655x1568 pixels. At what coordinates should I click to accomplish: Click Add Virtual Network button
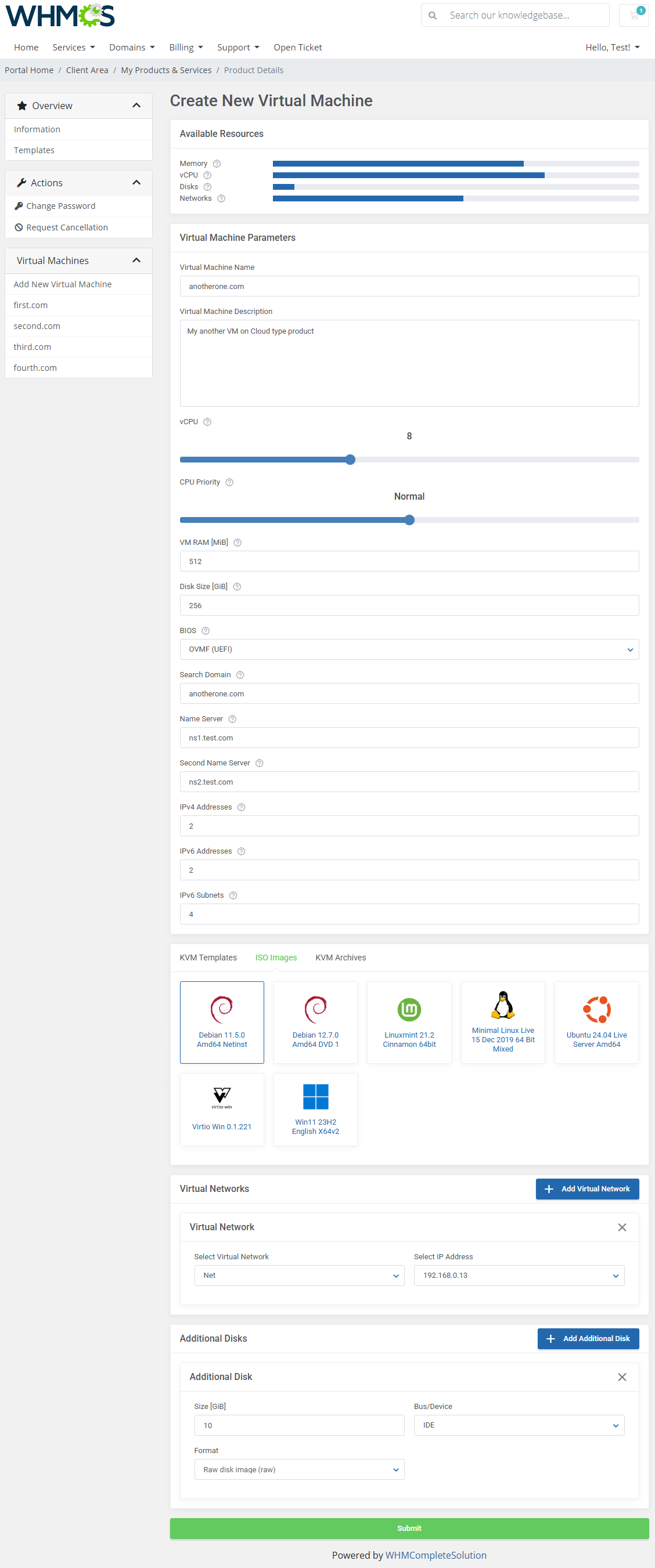tap(588, 1189)
